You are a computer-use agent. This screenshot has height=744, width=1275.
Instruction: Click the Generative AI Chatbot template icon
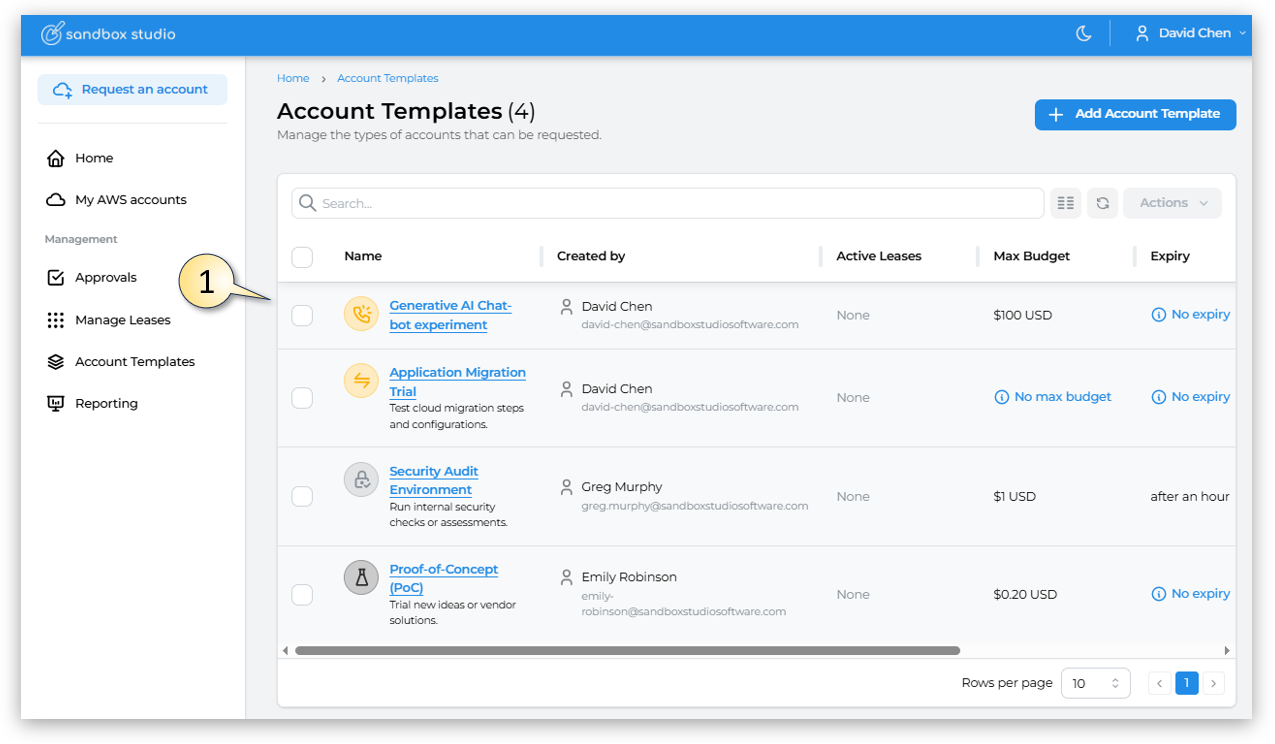coord(361,315)
